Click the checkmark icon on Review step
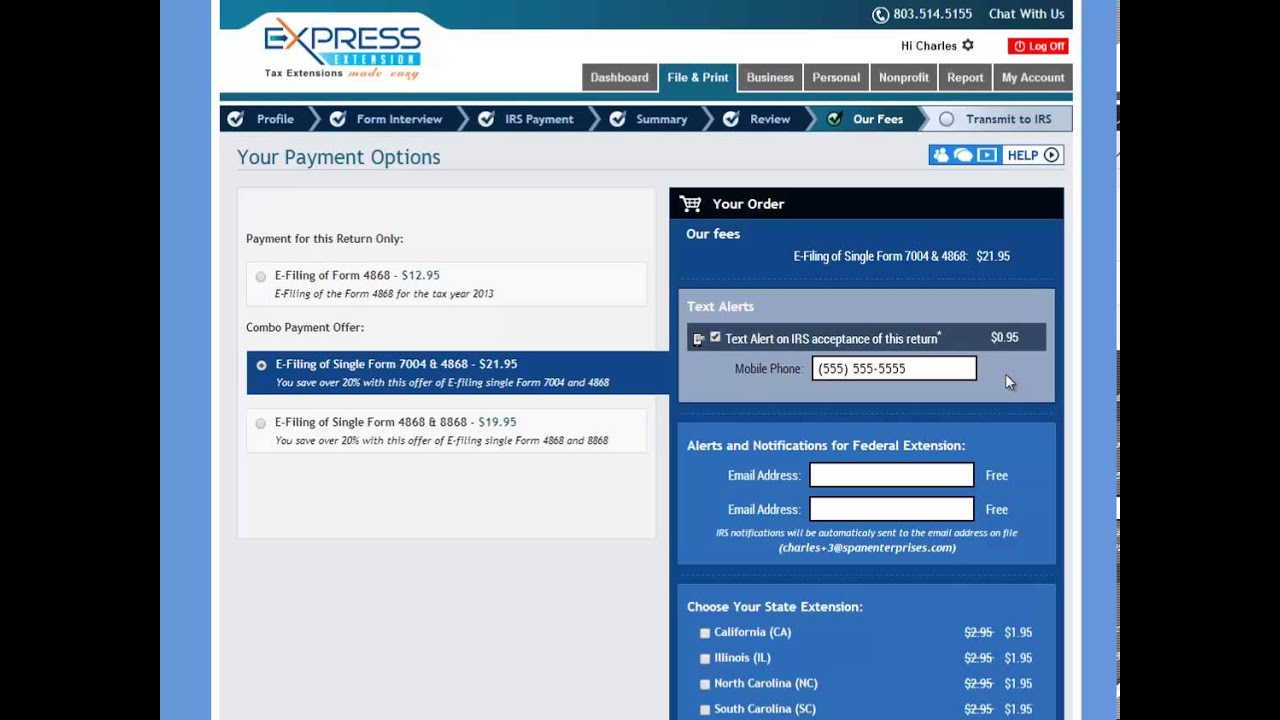The height and width of the screenshot is (720, 1280). 731,119
